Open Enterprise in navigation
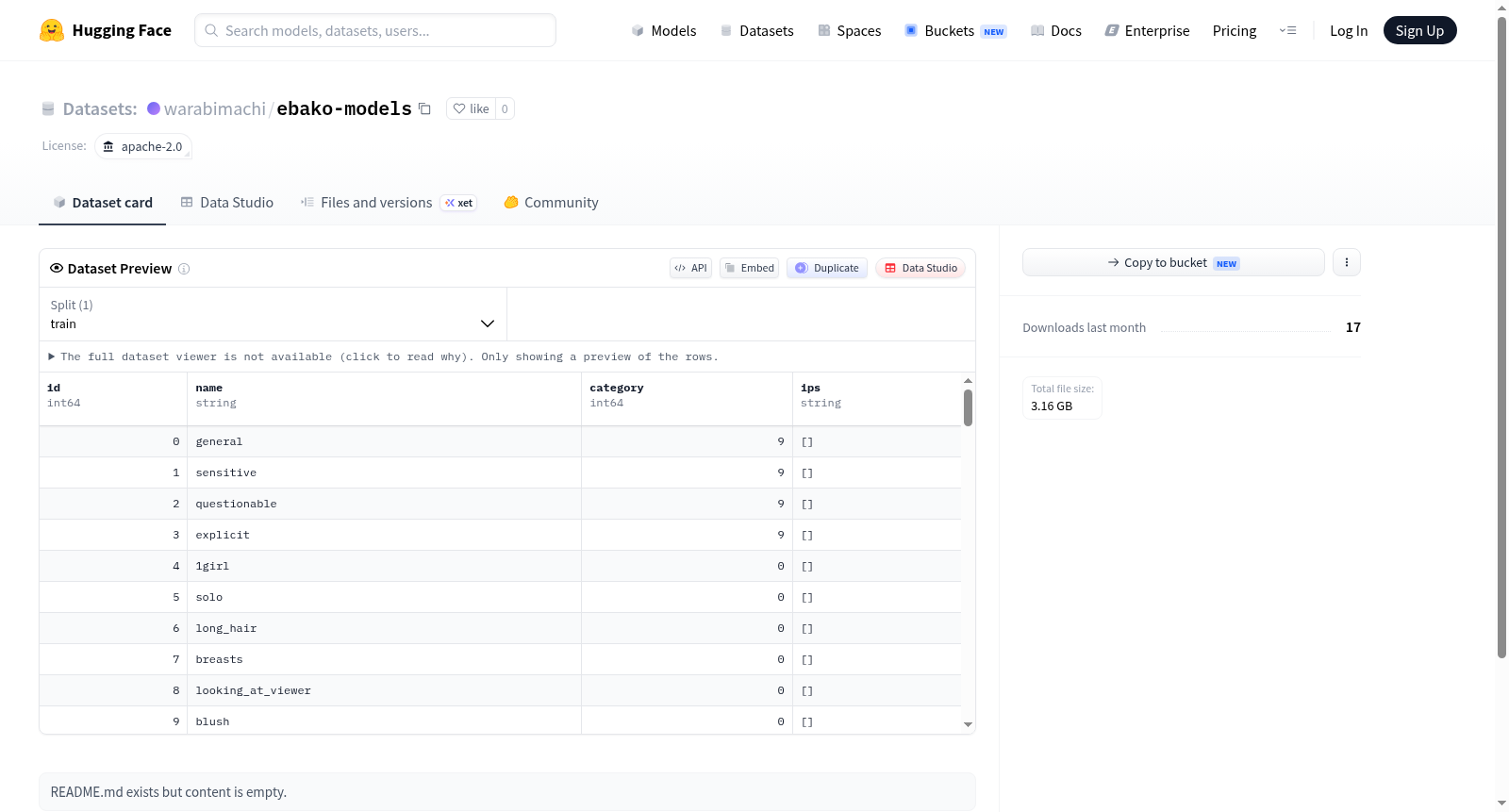Image resolution: width=1509 pixels, height=812 pixels. point(1147,30)
